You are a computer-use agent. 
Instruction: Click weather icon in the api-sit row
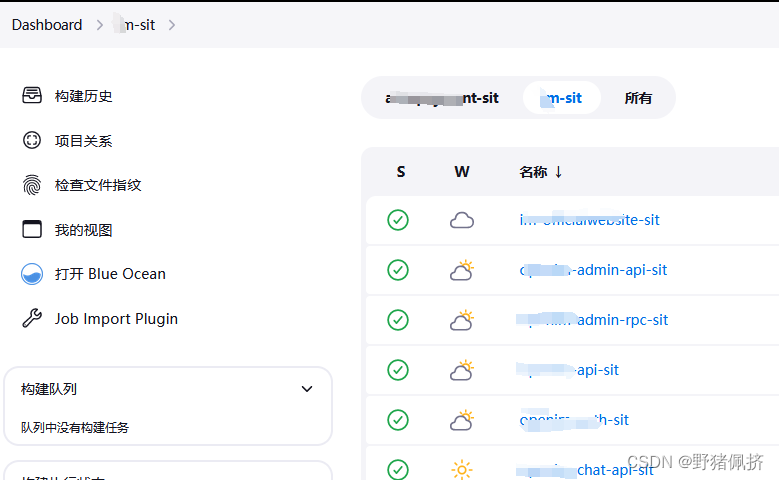pyautogui.click(x=462, y=370)
